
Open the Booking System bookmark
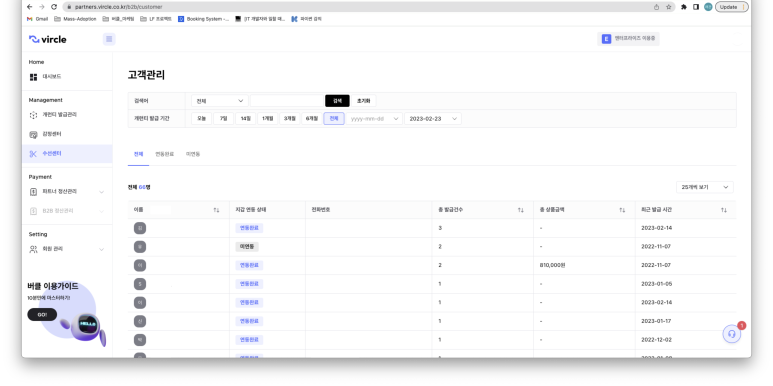[203, 19]
